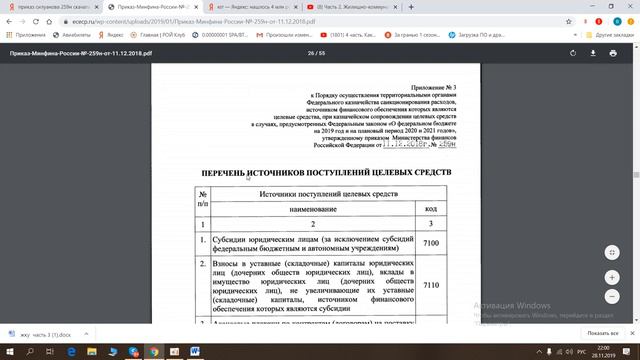Open Windows notification center
Image resolution: width=640 pixels, height=360 pixels.
point(627,352)
